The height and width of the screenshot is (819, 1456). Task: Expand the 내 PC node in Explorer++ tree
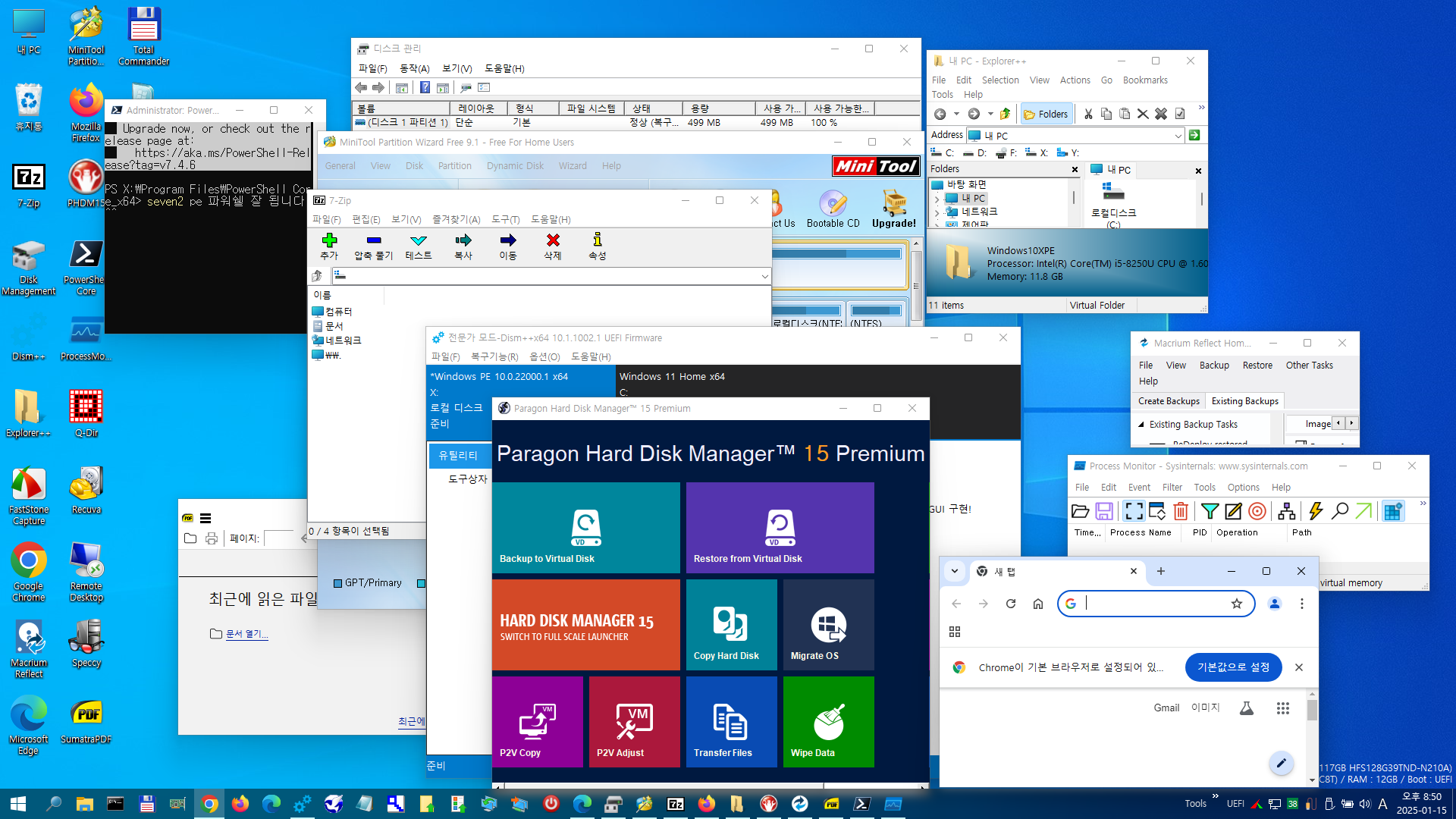(x=937, y=199)
